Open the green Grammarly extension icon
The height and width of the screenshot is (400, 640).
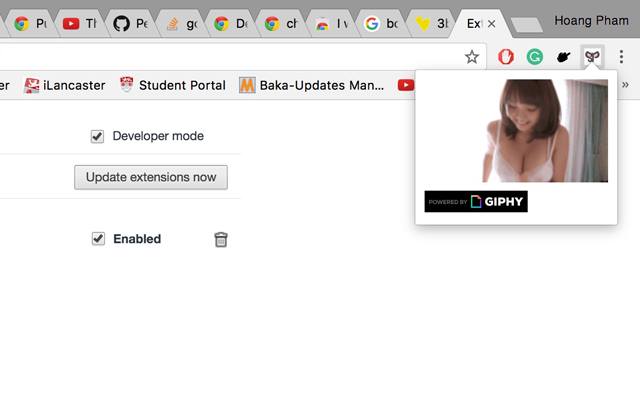535,57
